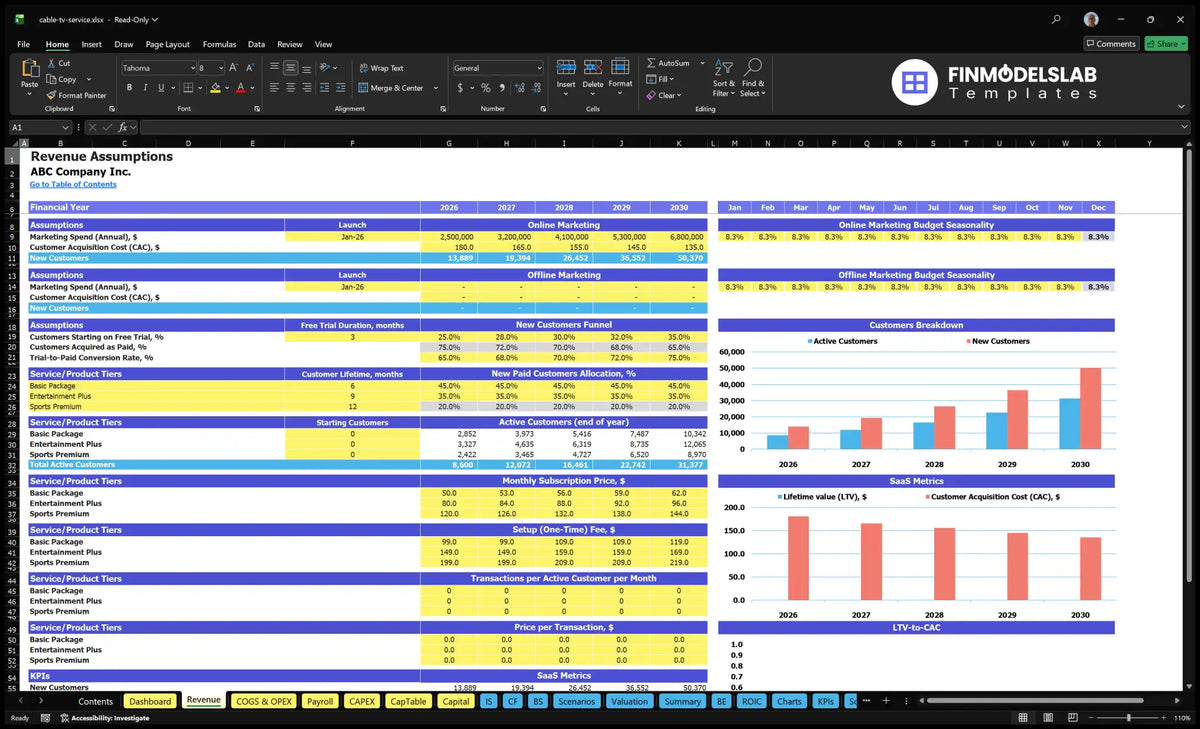Screen dimensions: 1200x729
Task: Open the File menu
Action: tap(23, 44)
